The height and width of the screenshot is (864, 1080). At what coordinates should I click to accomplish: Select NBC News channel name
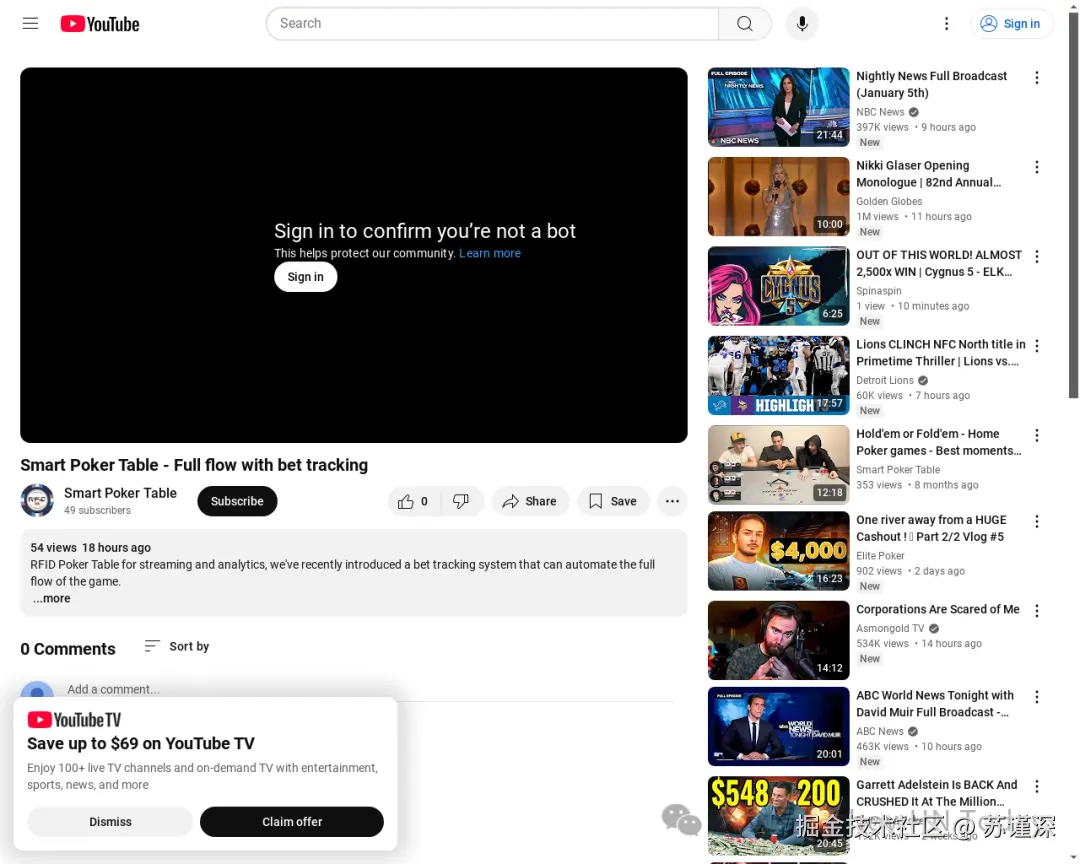pyautogui.click(x=880, y=112)
